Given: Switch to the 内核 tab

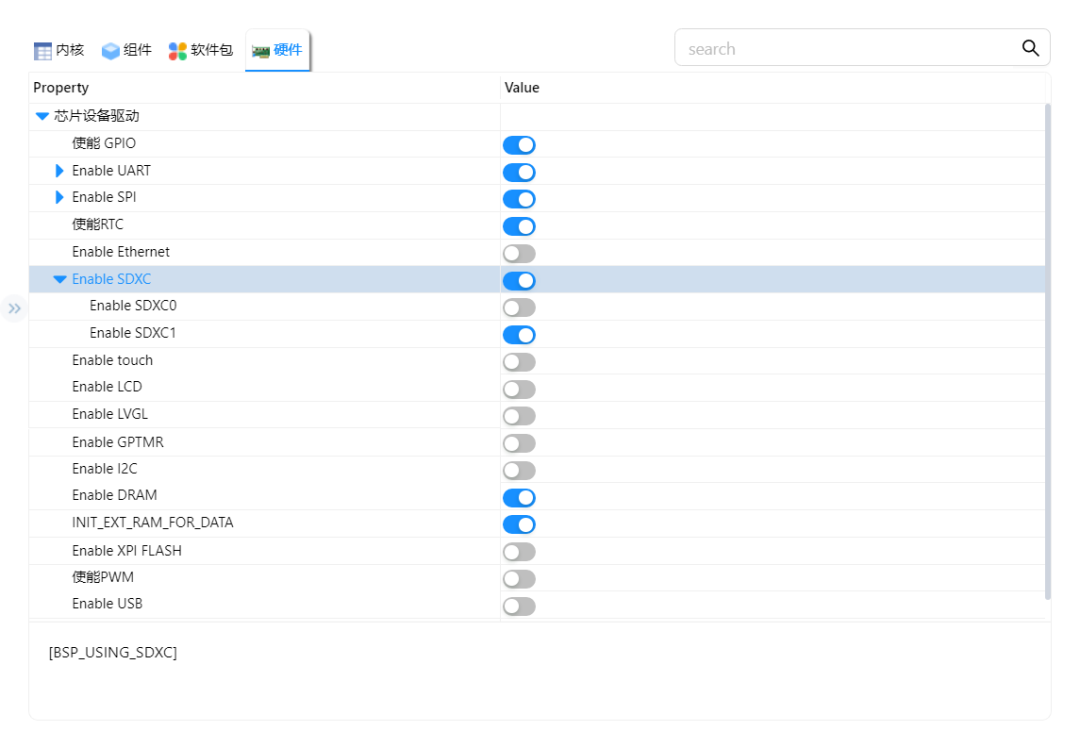Looking at the screenshot, I should click(x=59, y=50).
